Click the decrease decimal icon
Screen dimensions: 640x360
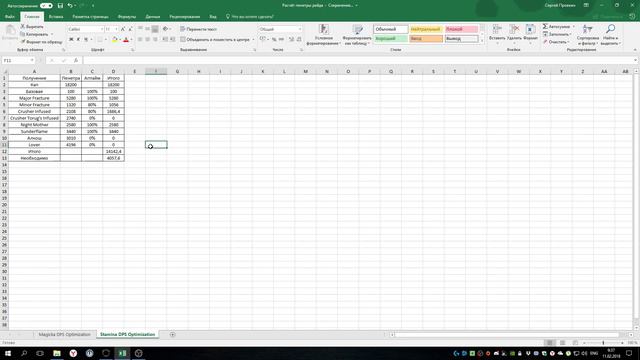(299, 40)
